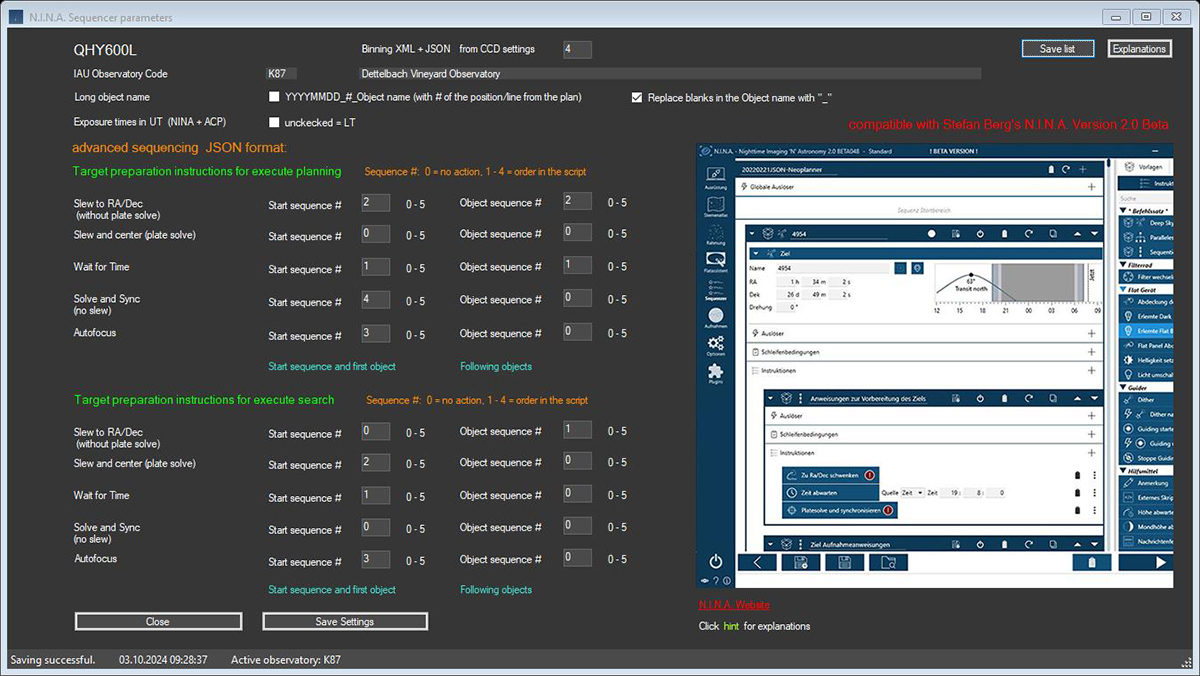Collapse the '4954' target container arrow in preview
Image resolution: width=1200 pixels, height=676 pixels.
pos(751,233)
